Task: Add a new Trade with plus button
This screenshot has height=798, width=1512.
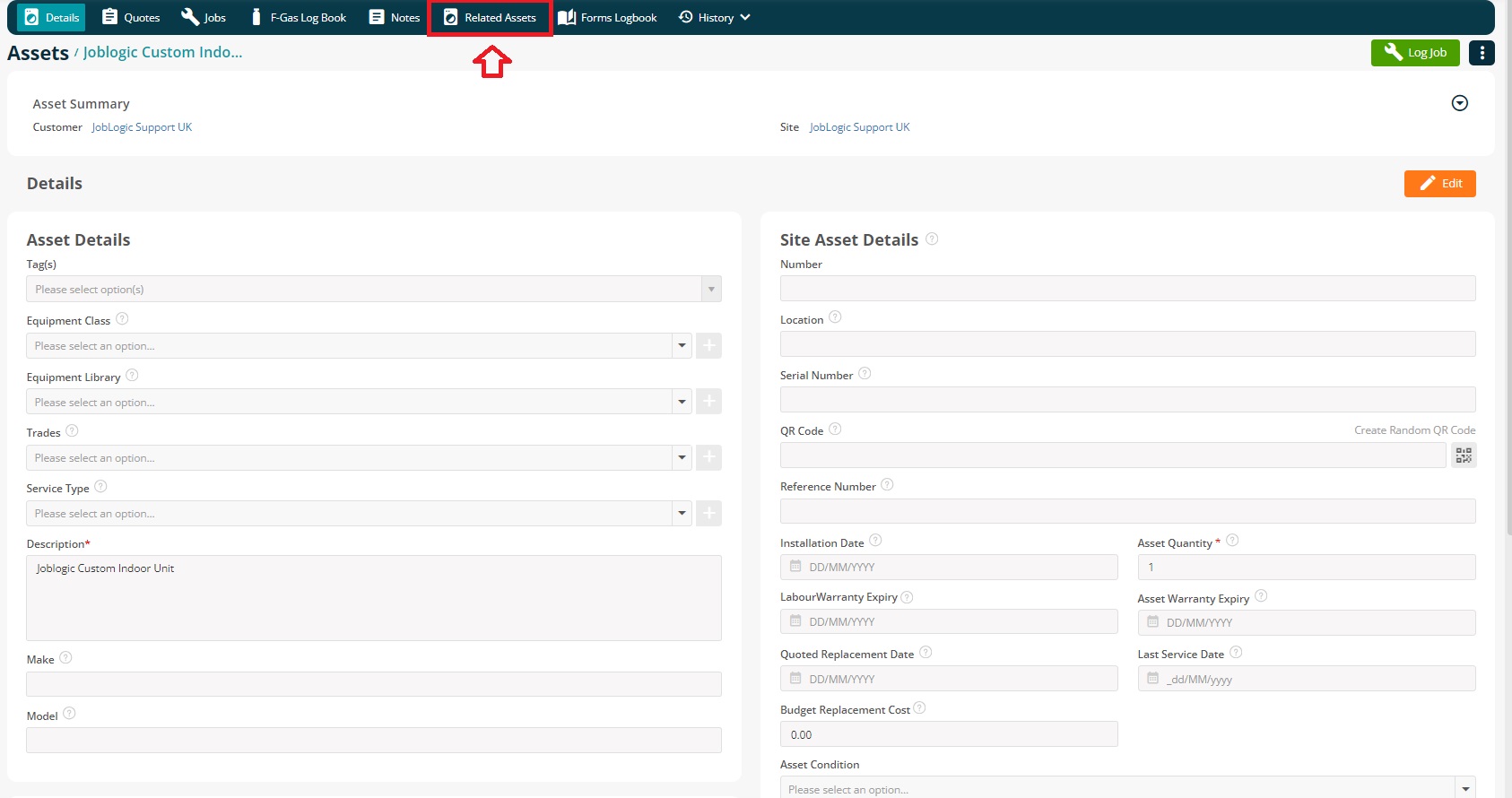Action: pyautogui.click(x=708, y=457)
